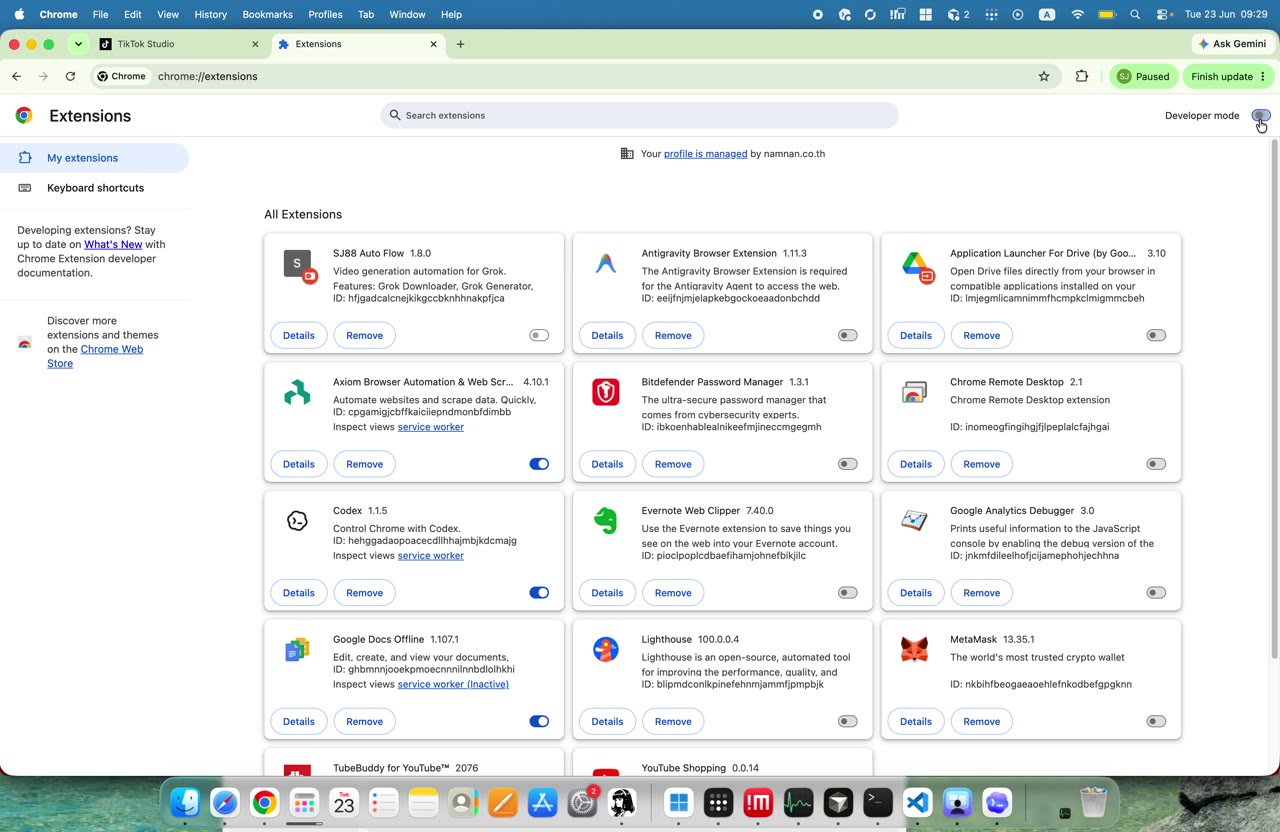Image resolution: width=1280 pixels, height=832 pixels.
Task: Click the Axiom Browser Automation icon
Action: pyautogui.click(x=297, y=393)
